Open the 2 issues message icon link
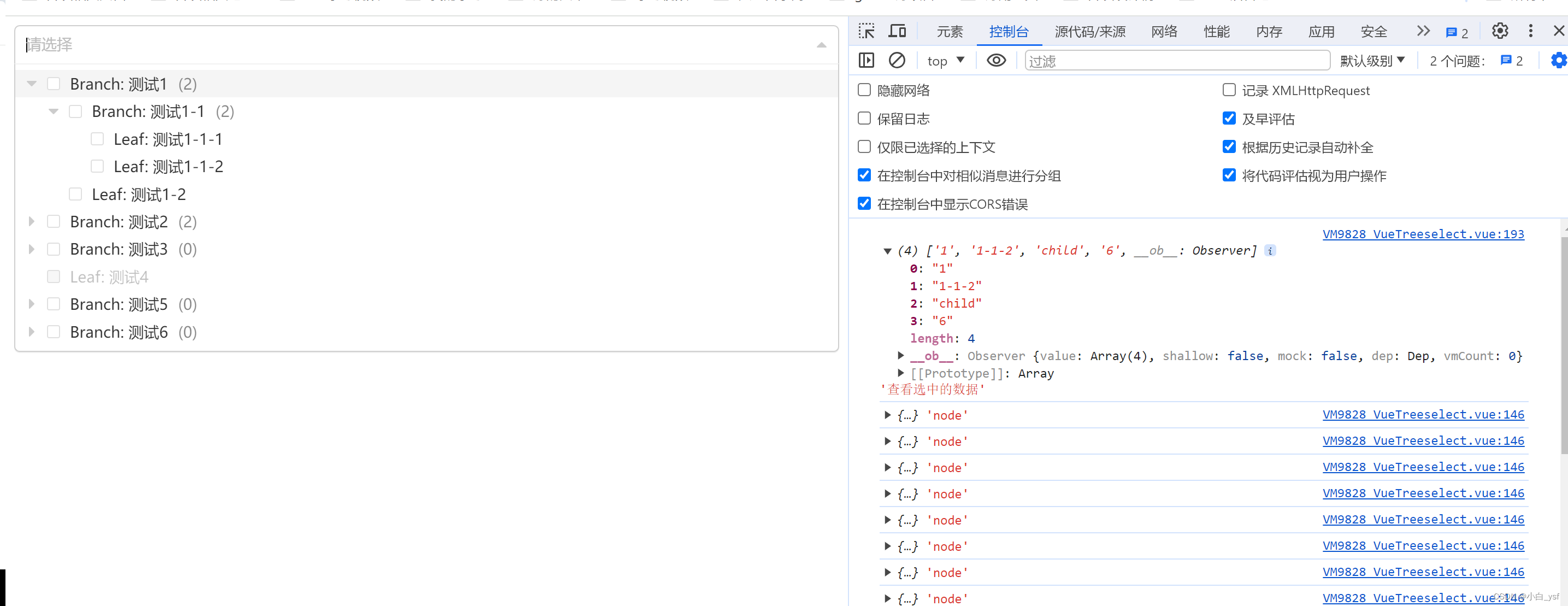 [x=1511, y=60]
